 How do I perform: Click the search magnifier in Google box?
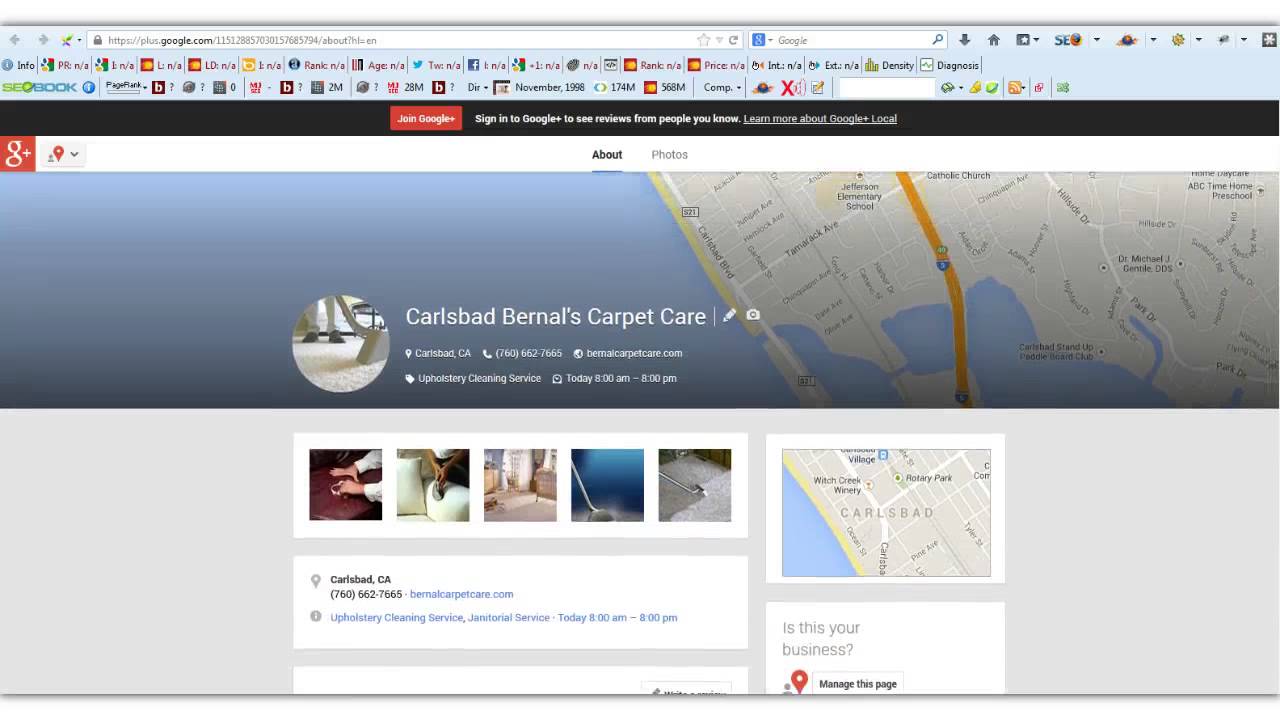[x=937, y=40]
